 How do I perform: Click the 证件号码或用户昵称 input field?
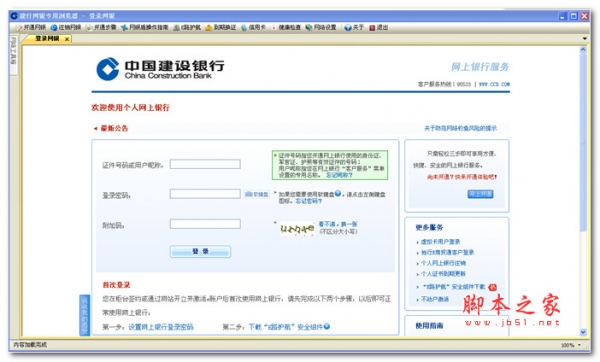tap(205, 164)
